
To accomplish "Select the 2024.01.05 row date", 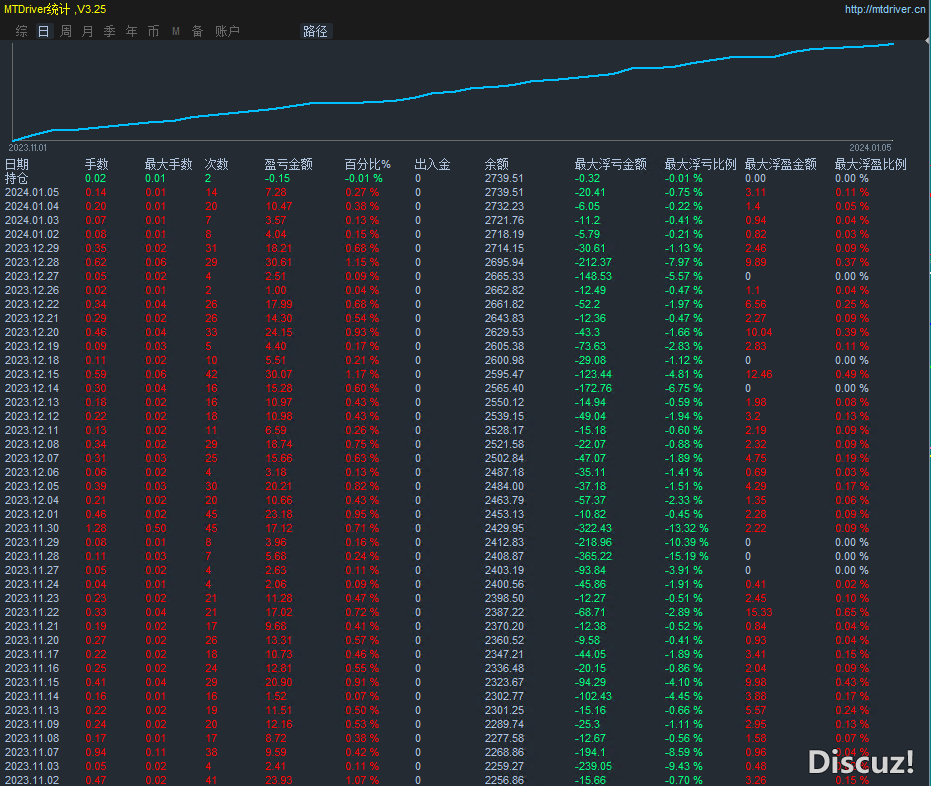I will coord(32,192).
